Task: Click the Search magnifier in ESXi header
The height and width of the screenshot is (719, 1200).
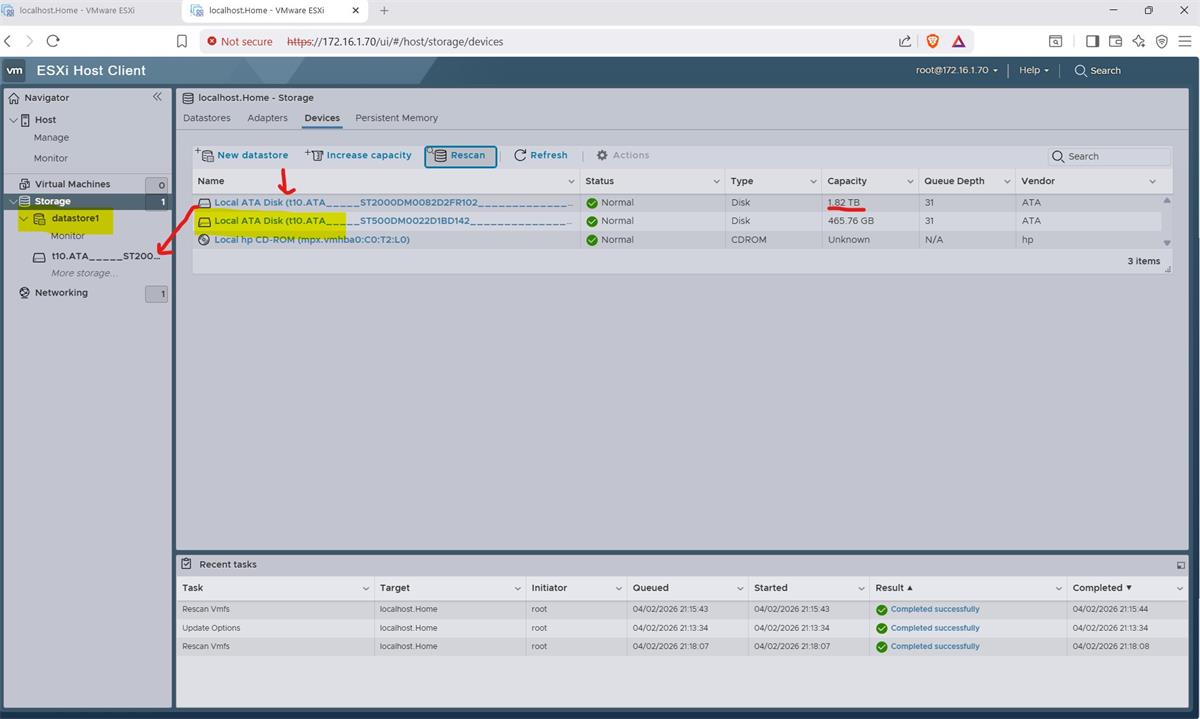Action: [1080, 70]
